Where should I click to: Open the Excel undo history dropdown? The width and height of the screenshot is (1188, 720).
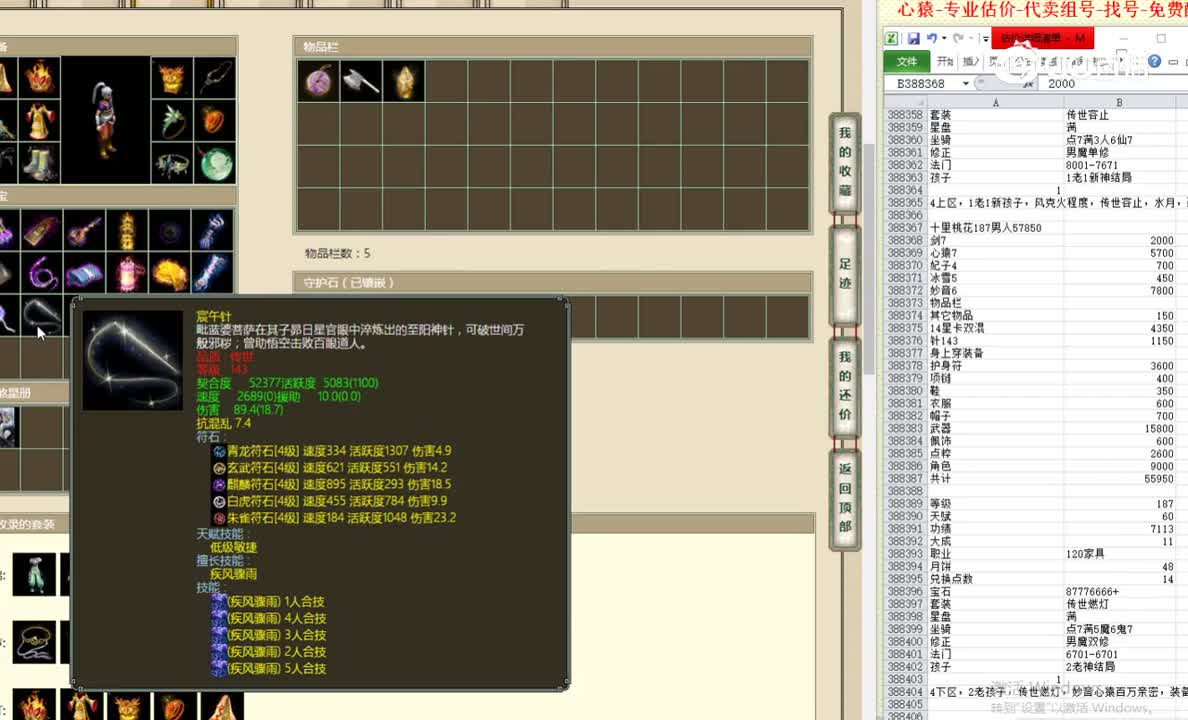point(944,38)
